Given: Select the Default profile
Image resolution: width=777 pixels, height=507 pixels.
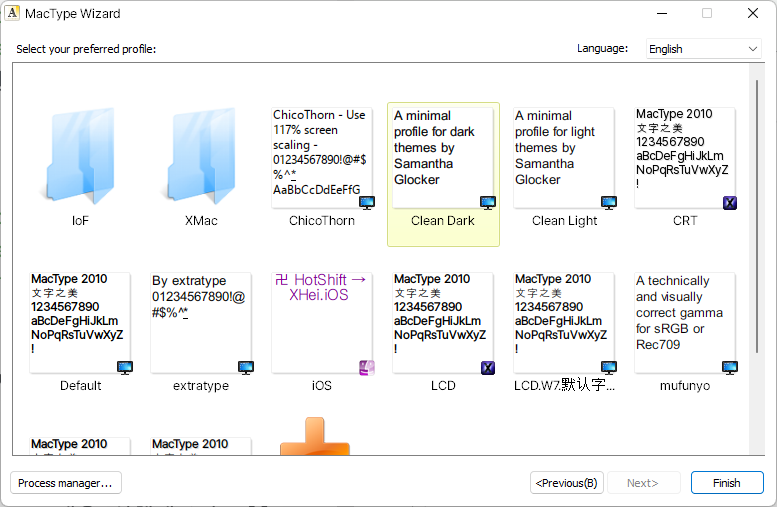Looking at the screenshot, I should [80, 325].
